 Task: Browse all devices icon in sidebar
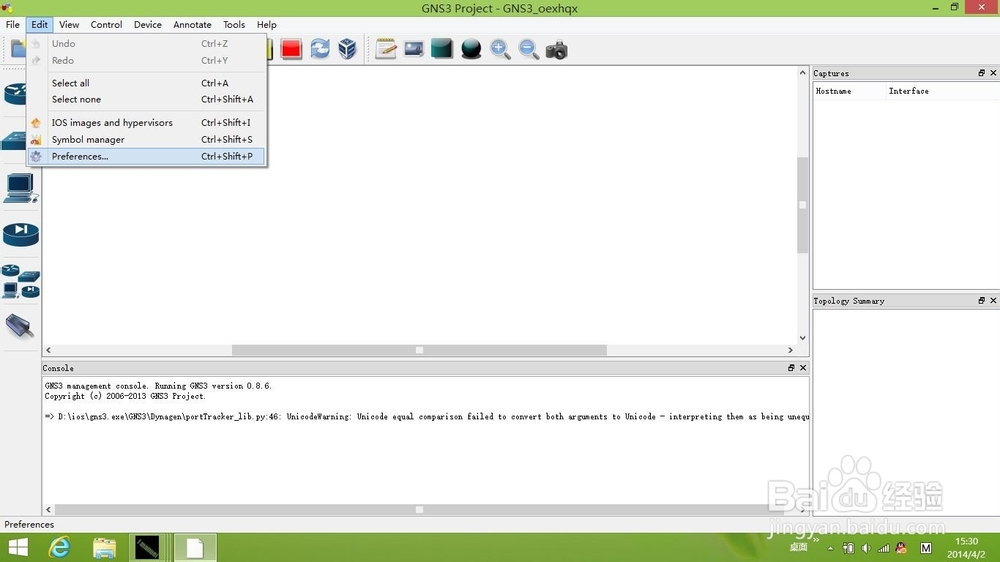pyautogui.click(x=20, y=282)
